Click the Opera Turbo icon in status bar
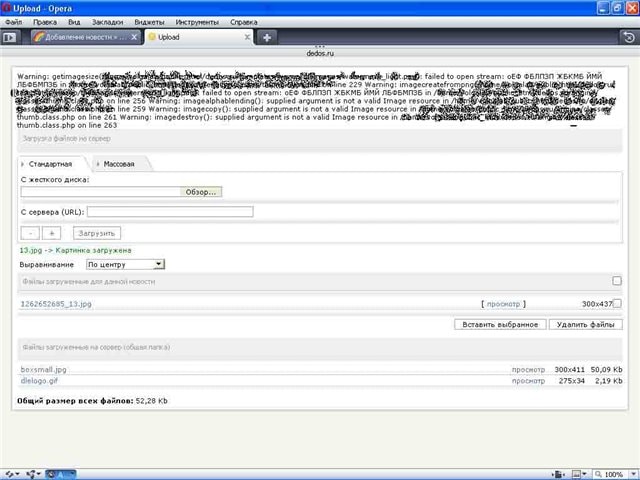This screenshot has height=480, width=640. 60,474
